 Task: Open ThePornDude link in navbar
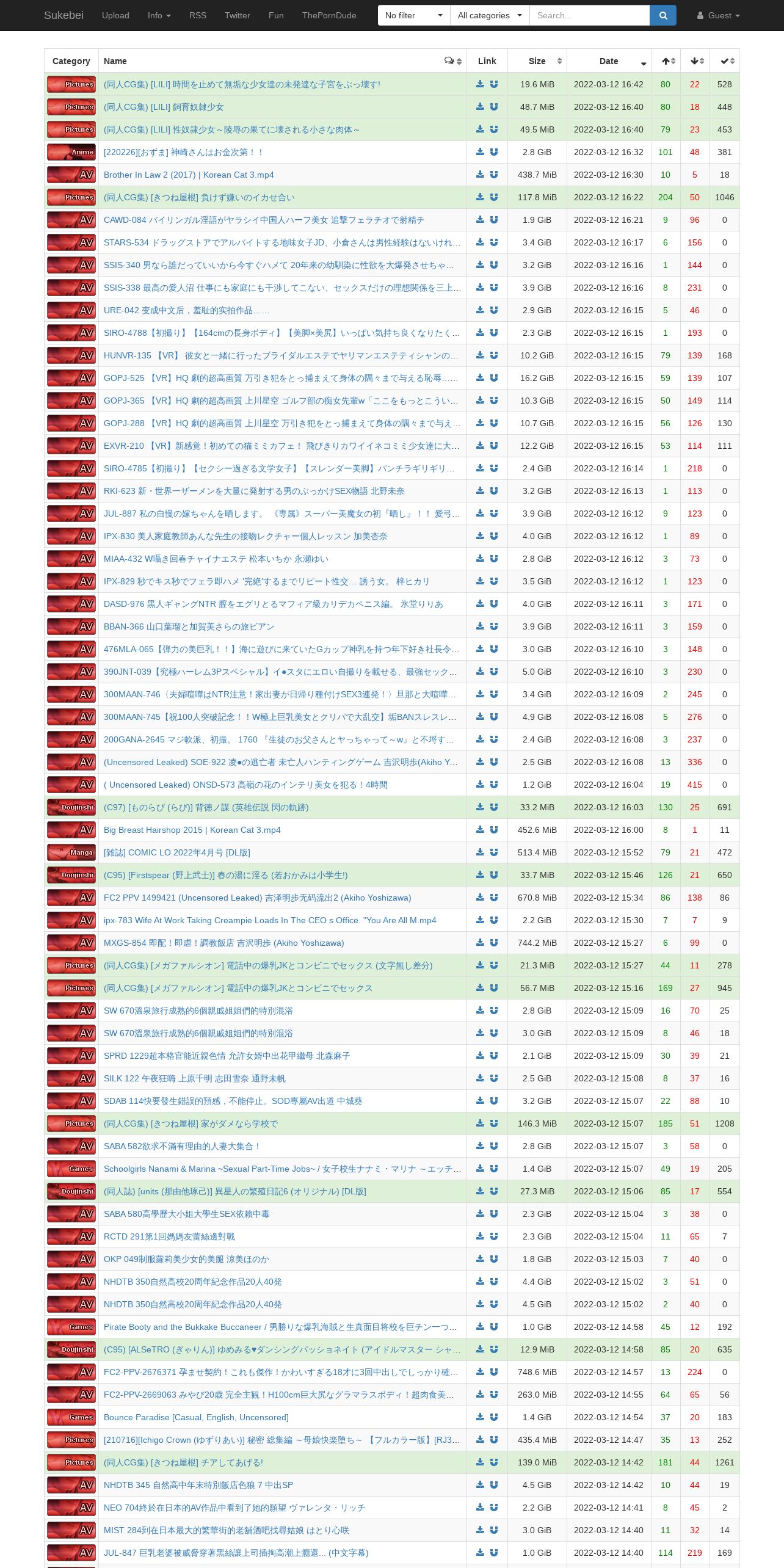tap(329, 15)
